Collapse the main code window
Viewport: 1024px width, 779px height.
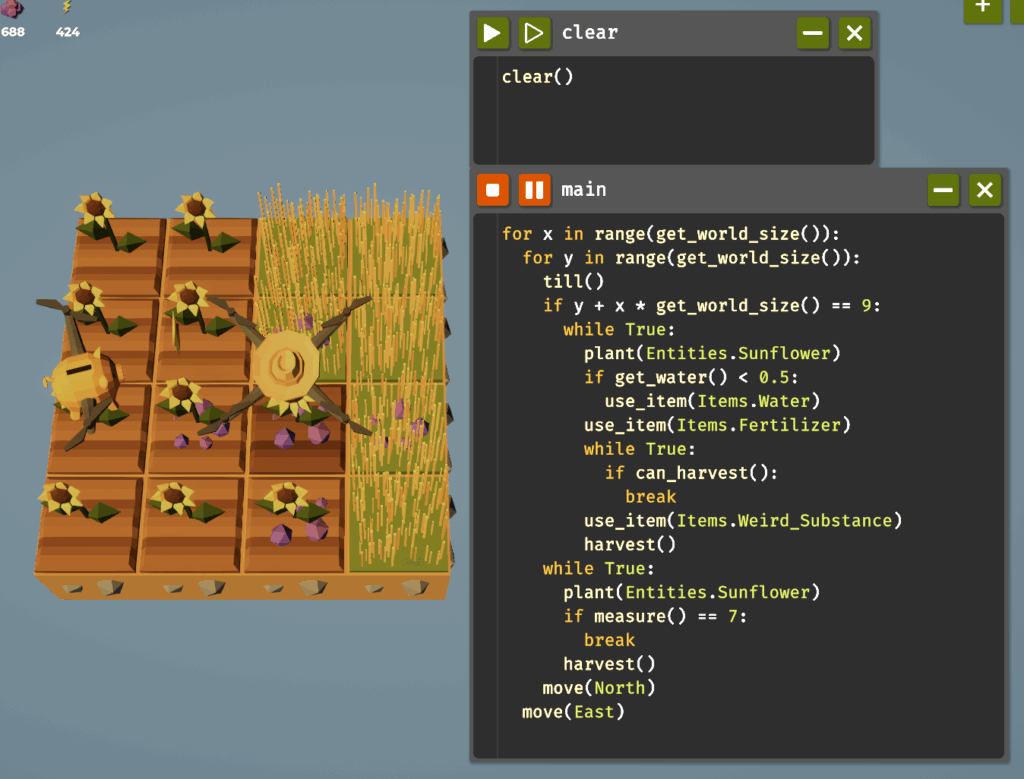[x=943, y=189]
